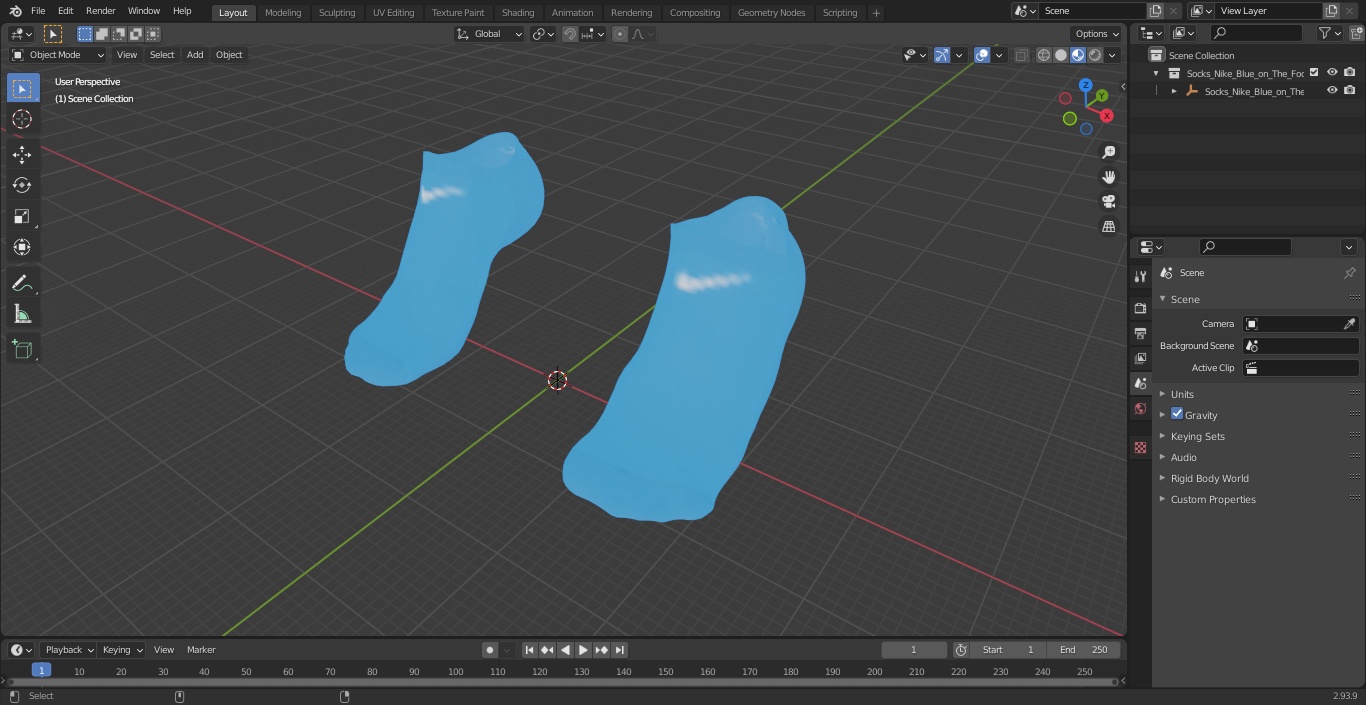Activate the Transform tool
This screenshot has height=705, width=1366.
point(22,247)
